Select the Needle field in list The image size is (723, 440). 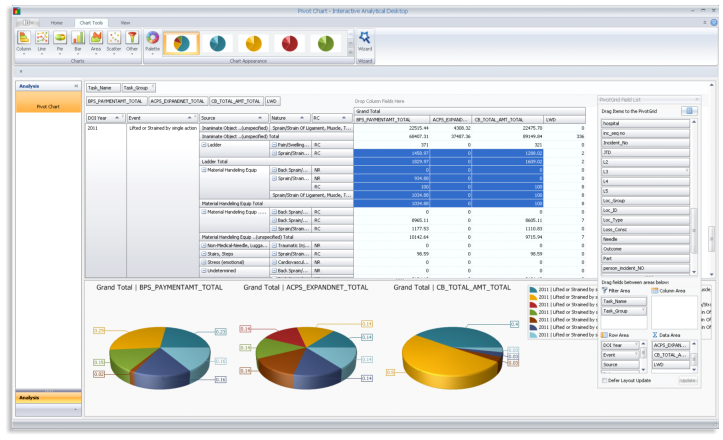(645, 239)
